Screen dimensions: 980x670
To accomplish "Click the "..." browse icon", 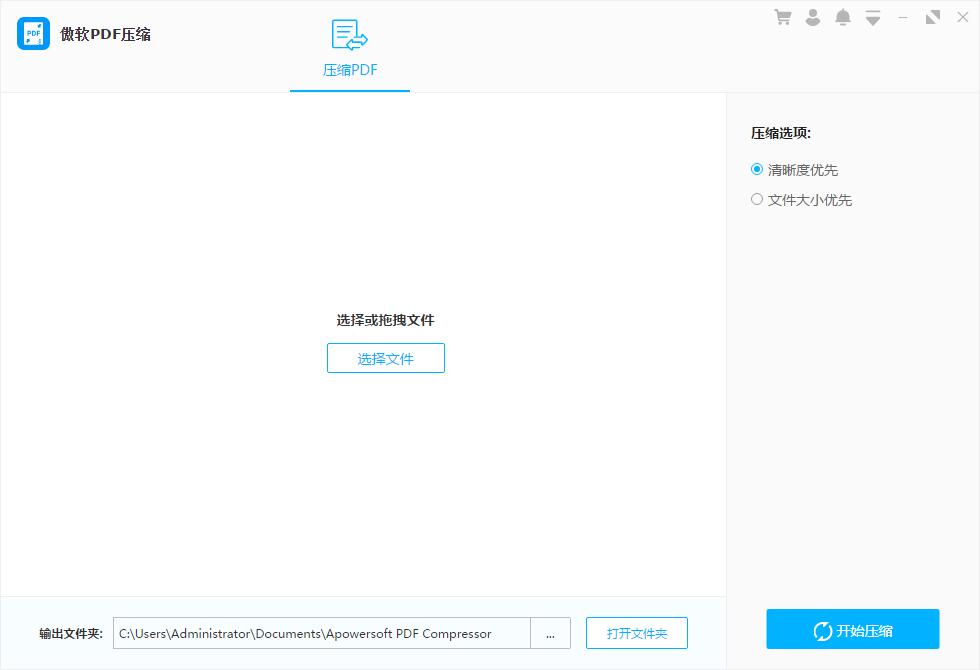I will coord(550,633).
